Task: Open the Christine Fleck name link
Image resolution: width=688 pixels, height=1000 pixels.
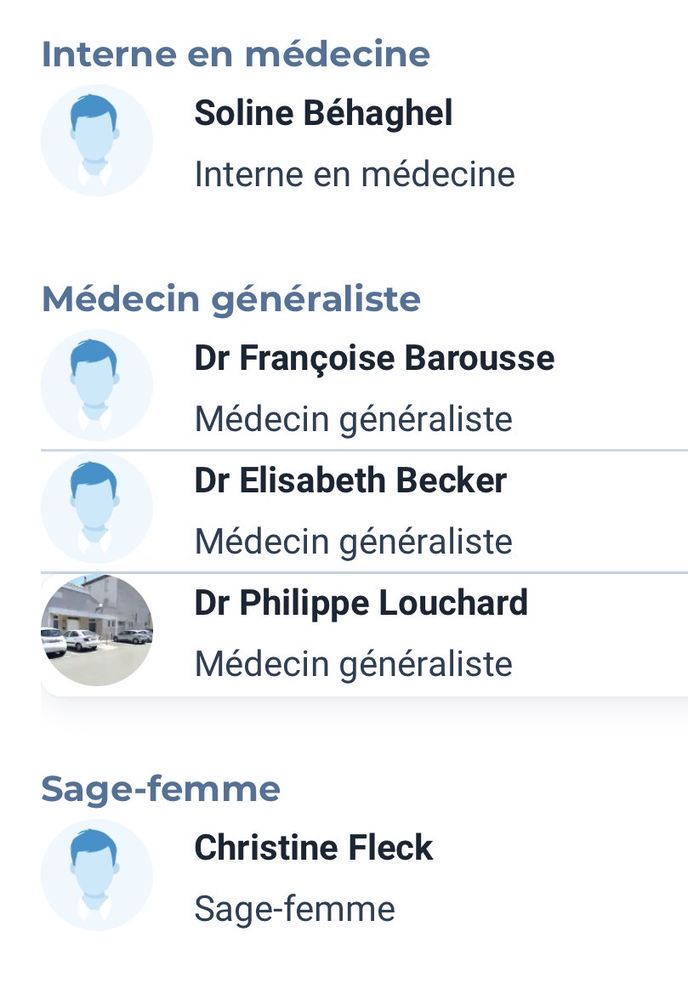Action: coord(313,848)
